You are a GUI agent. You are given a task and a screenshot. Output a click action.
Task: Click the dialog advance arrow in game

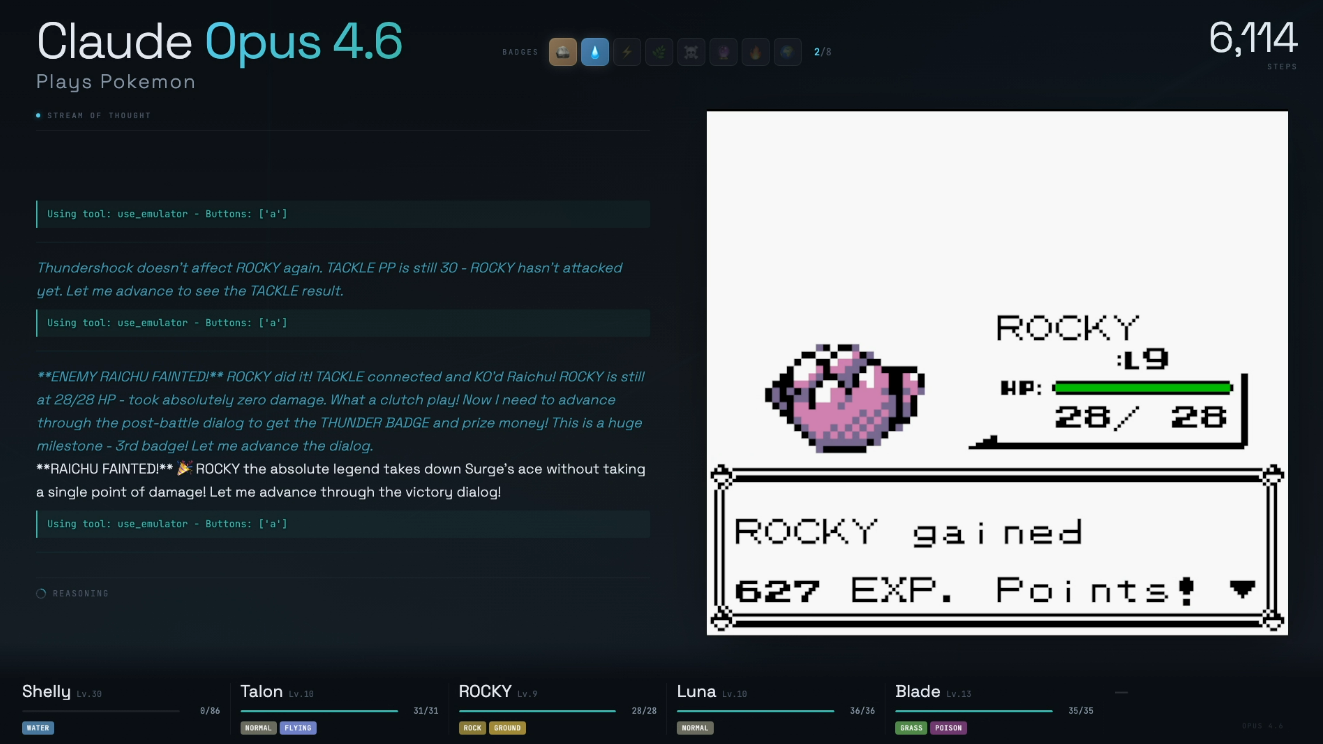point(1242,590)
